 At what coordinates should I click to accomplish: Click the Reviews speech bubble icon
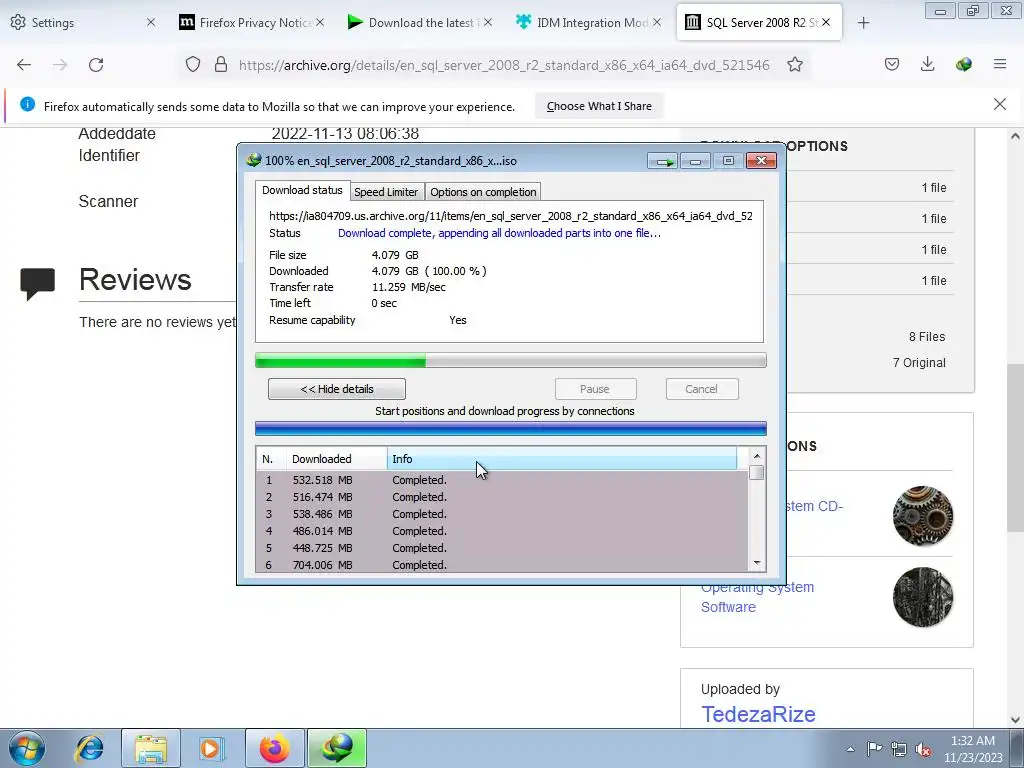pos(37,283)
